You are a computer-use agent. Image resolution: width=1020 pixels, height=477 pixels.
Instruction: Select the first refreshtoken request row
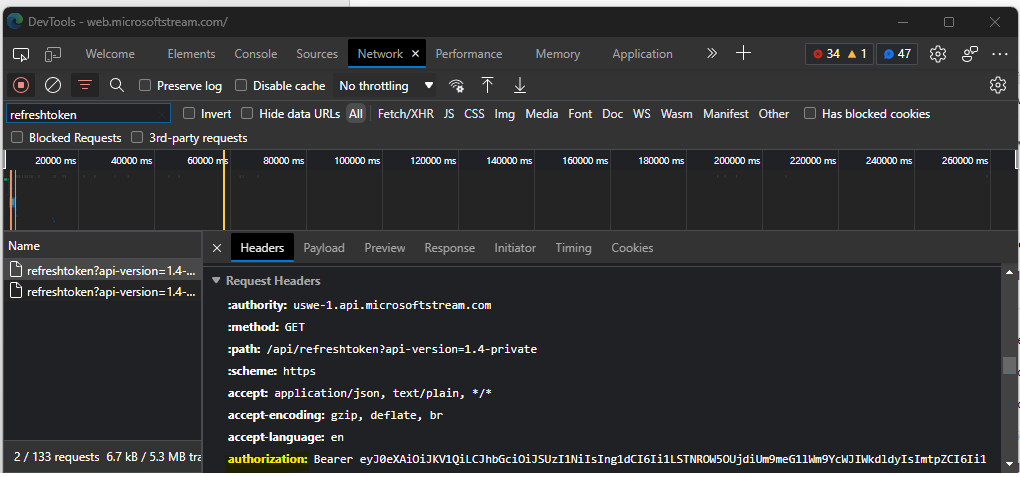pos(102,270)
